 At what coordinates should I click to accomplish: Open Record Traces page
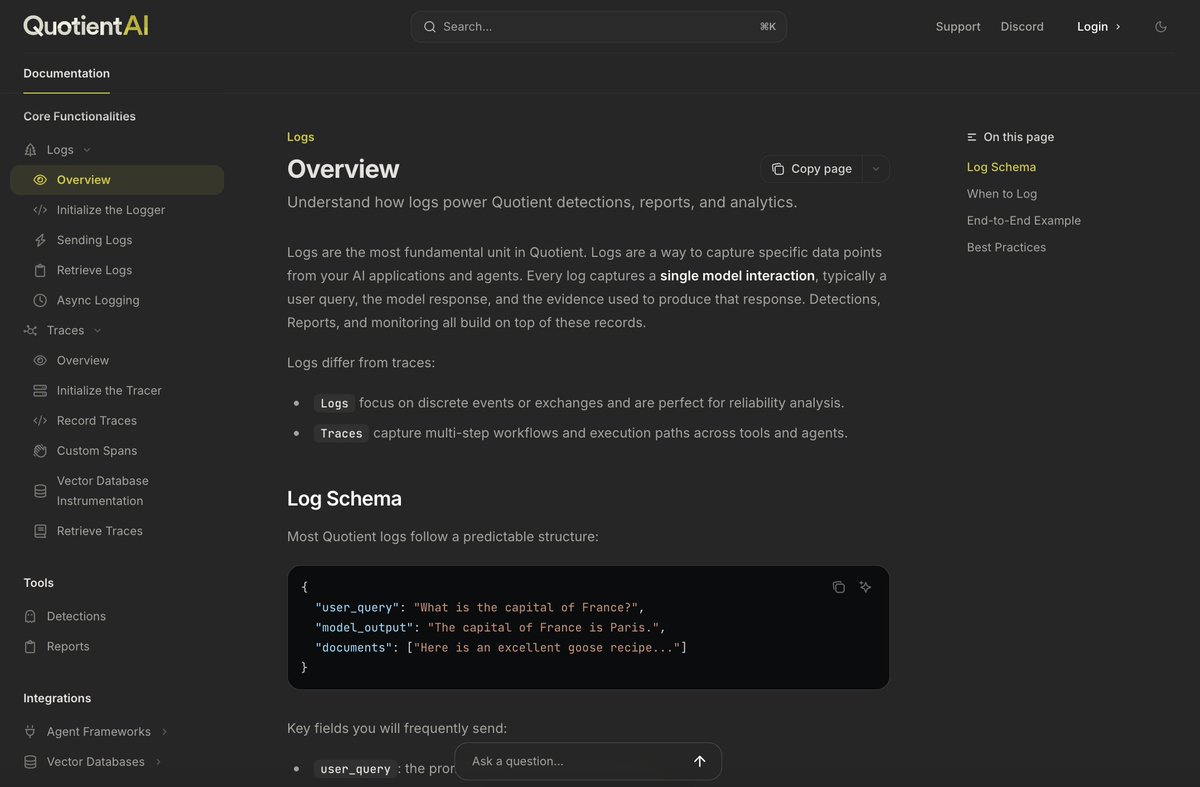[97, 420]
